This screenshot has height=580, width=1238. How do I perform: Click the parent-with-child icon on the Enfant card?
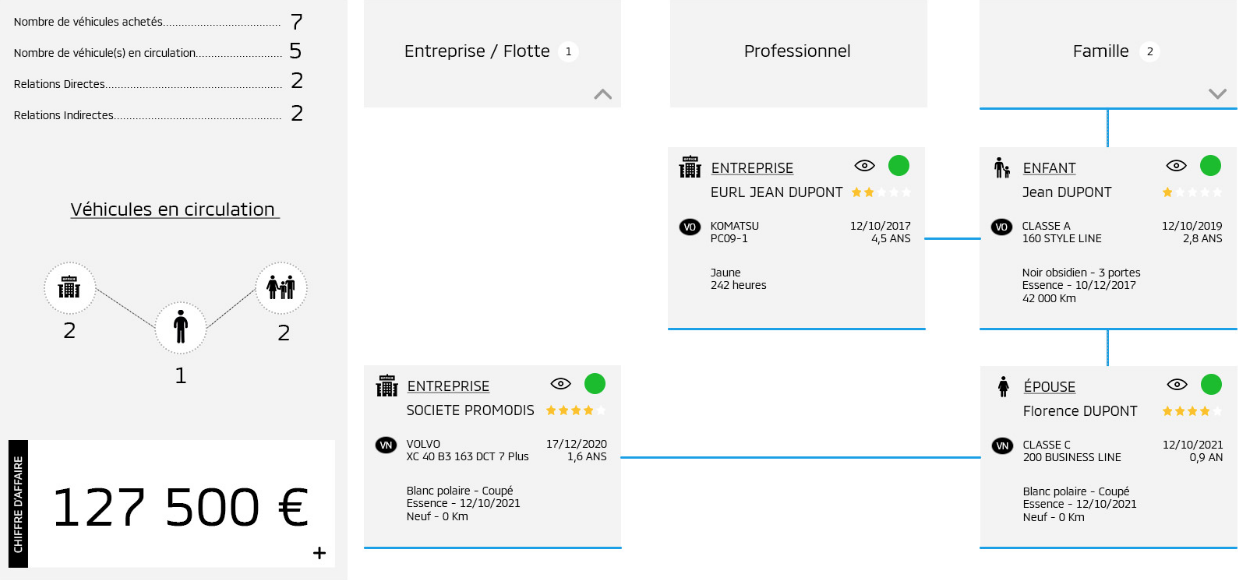point(1001,167)
